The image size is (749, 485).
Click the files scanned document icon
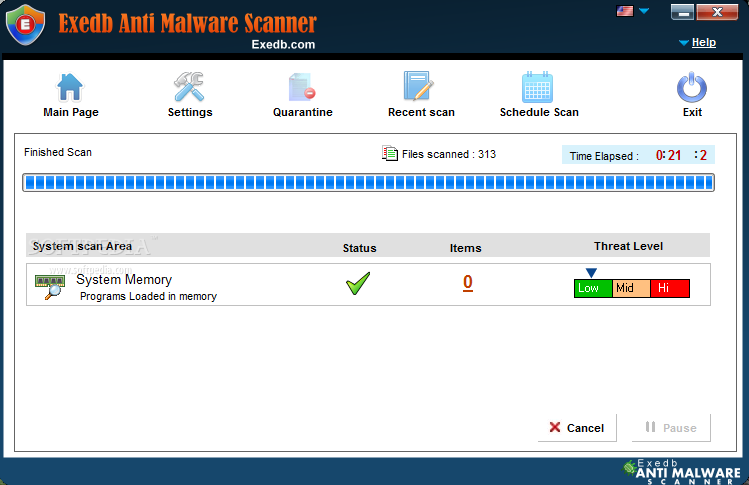coord(390,153)
